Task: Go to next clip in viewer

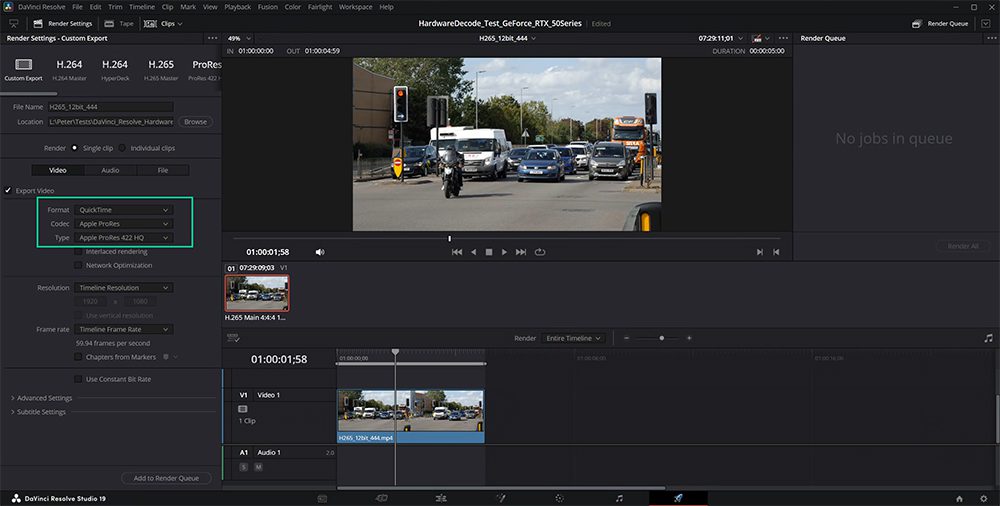Action: click(x=760, y=252)
